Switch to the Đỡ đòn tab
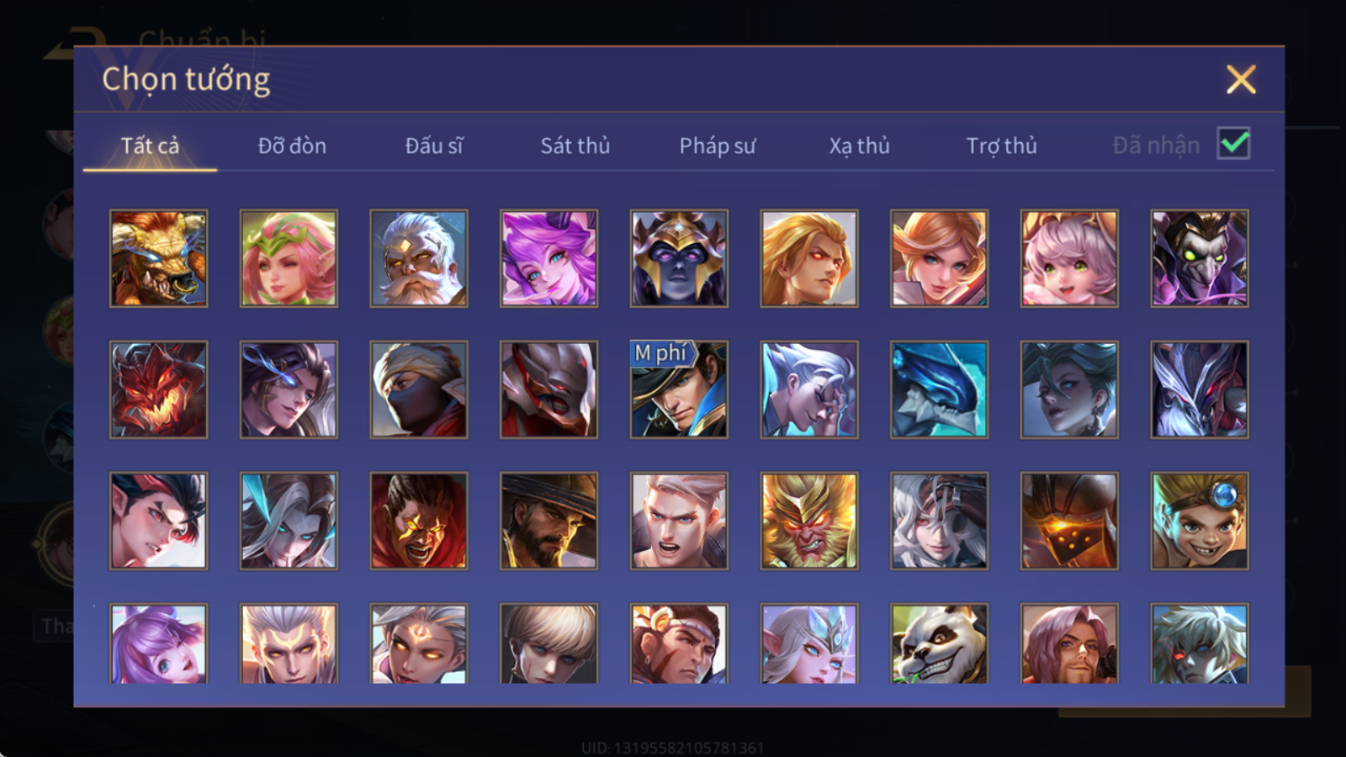 pyautogui.click(x=292, y=146)
